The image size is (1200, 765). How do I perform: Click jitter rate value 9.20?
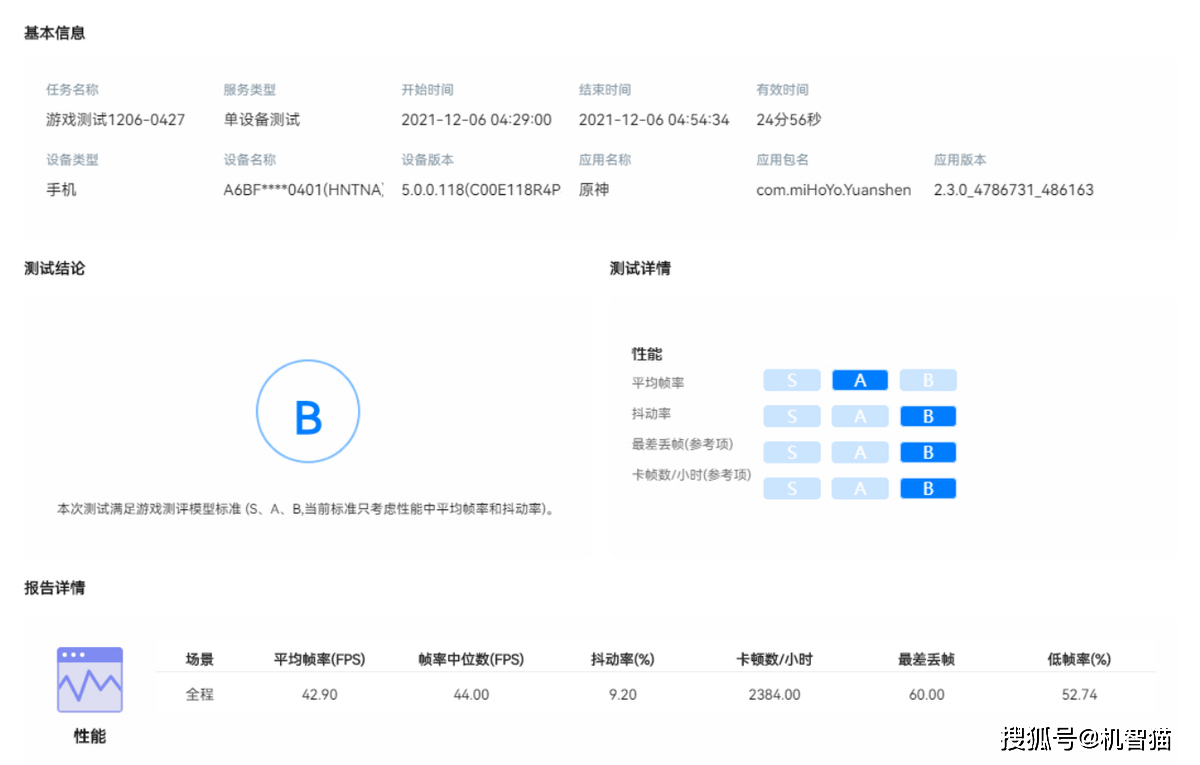pos(622,694)
